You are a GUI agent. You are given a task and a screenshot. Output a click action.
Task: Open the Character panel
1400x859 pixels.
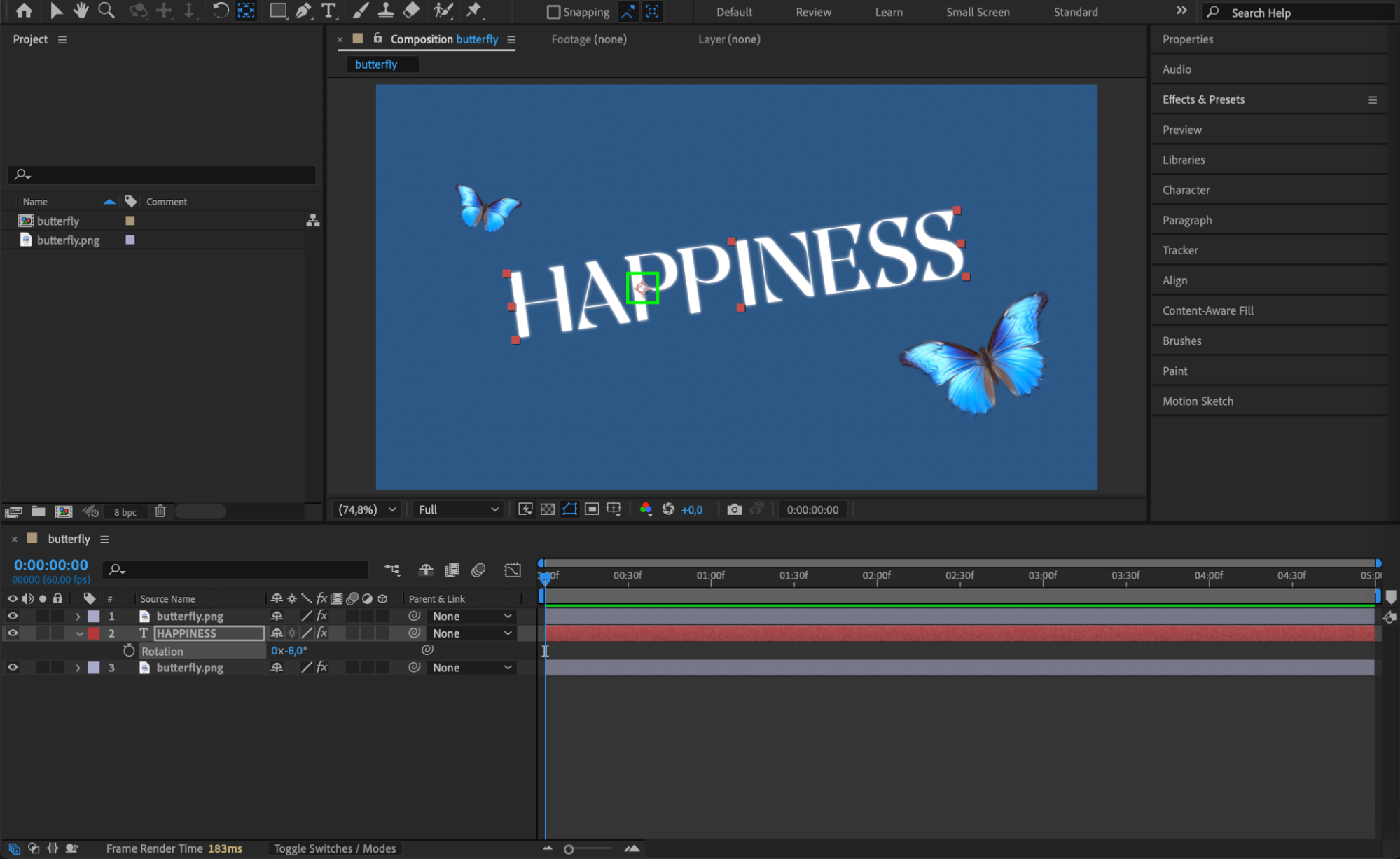pos(1186,190)
